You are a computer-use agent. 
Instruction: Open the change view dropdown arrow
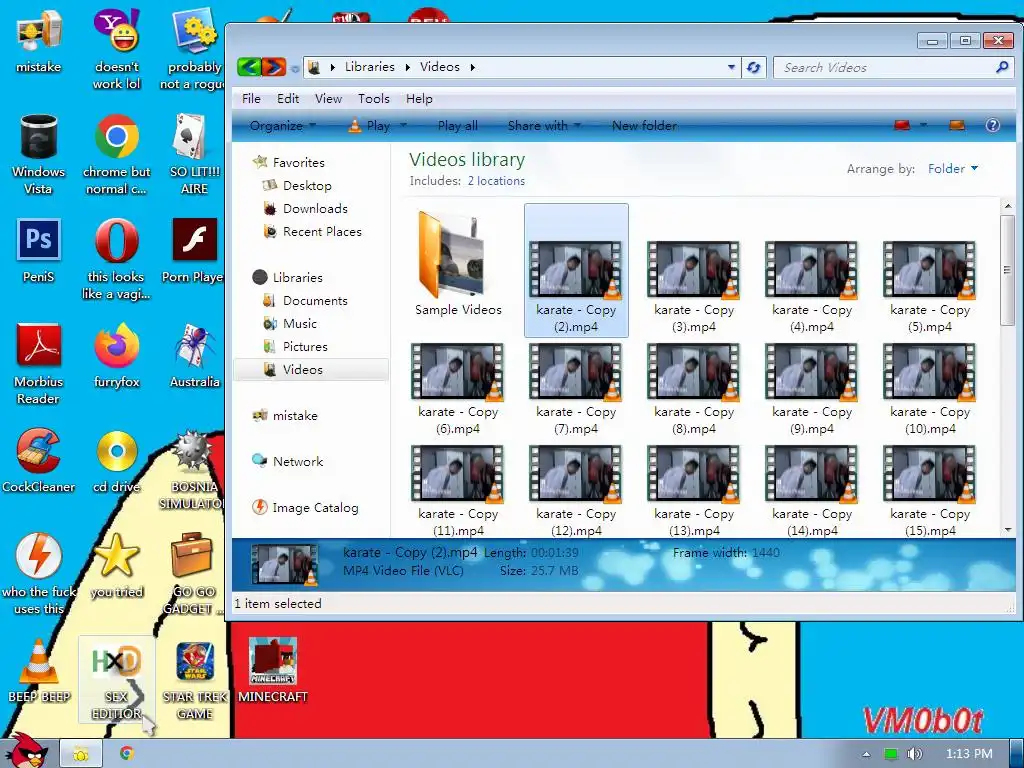924,125
